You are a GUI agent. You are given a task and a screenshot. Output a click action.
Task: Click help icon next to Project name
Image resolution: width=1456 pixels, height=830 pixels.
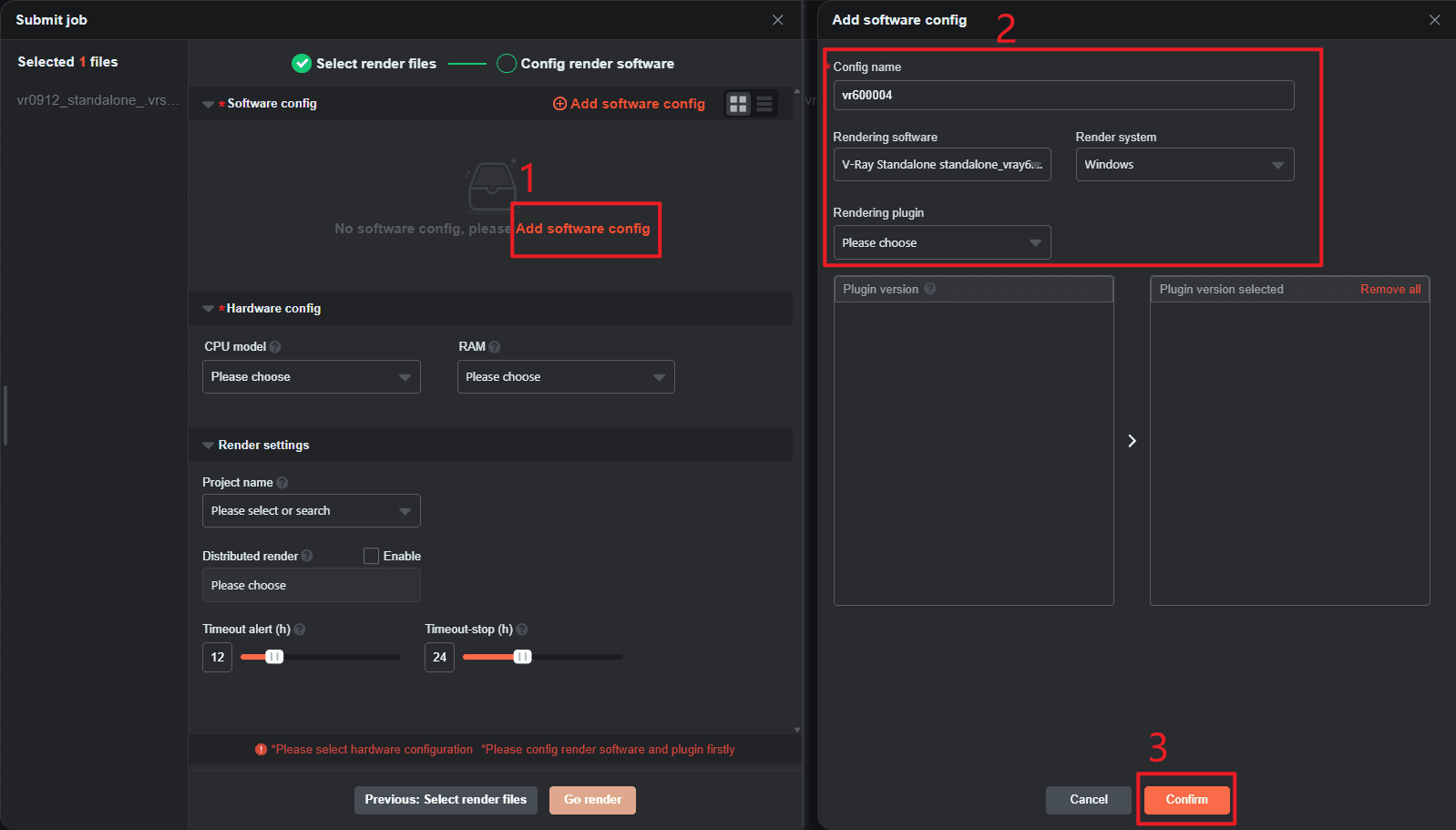point(282,483)
